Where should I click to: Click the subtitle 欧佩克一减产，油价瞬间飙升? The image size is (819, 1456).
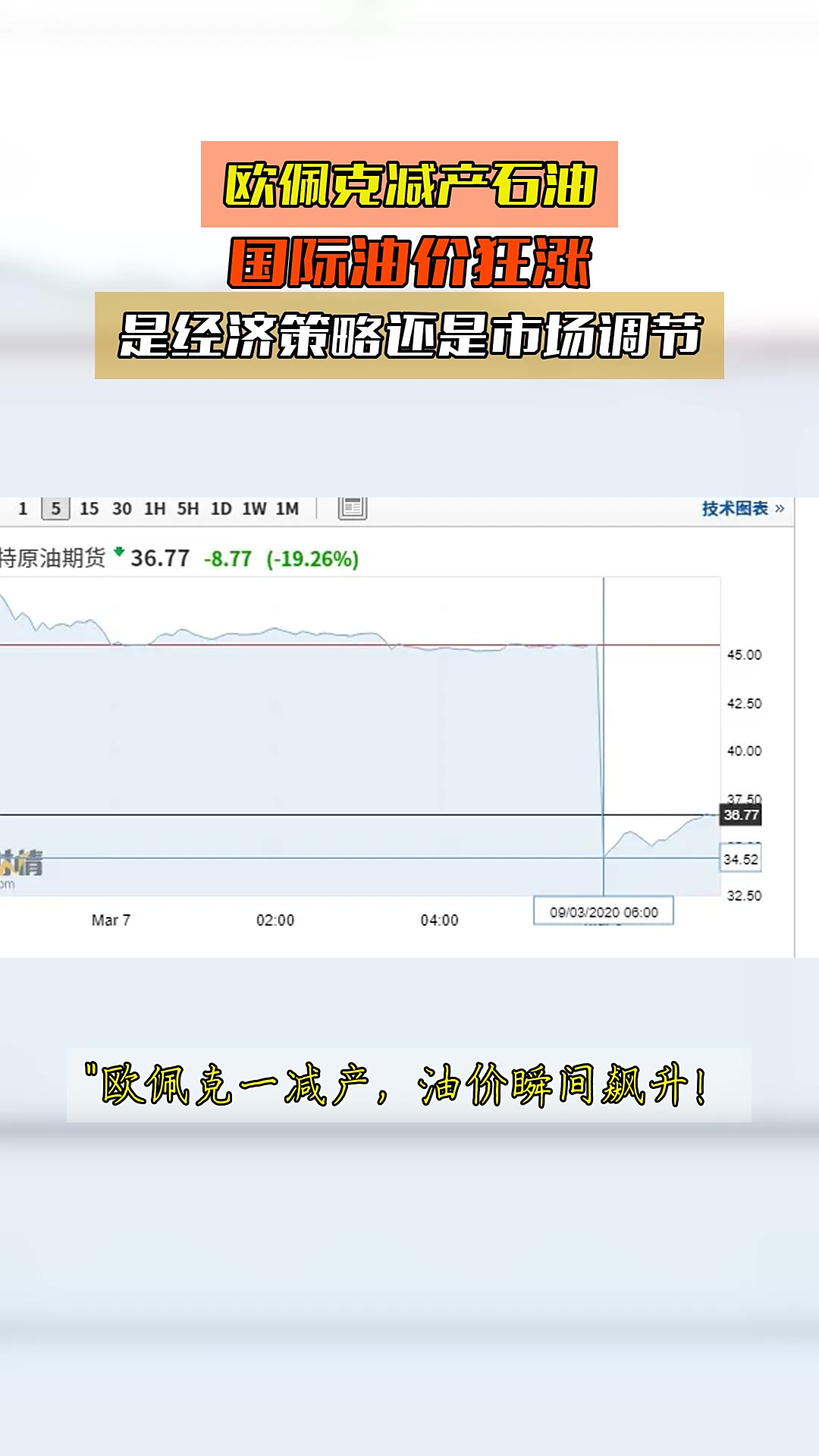[409, 1085]
